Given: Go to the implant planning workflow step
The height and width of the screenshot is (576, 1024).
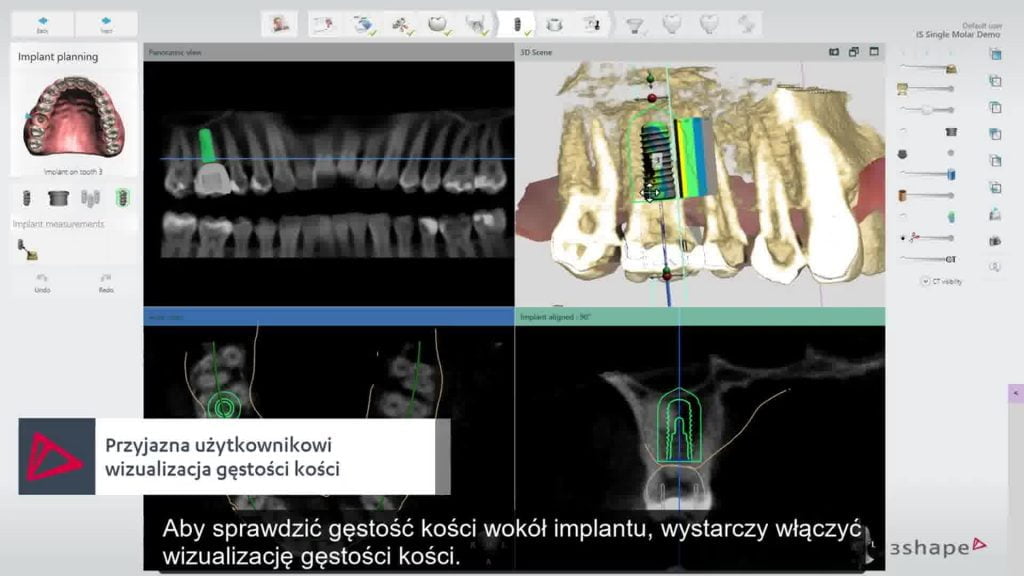Looking at the screenshot, I should click(x=518, y=23).
